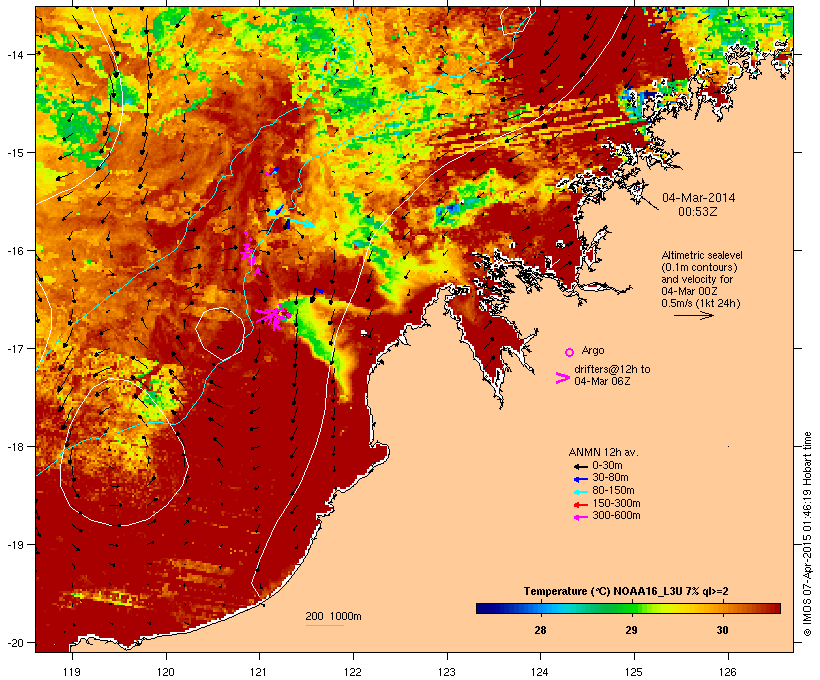Click the magenta 300-600m legend arrow
Image resolution: width=820 pixels, height=680 pixels.
(x=580, y=517)
